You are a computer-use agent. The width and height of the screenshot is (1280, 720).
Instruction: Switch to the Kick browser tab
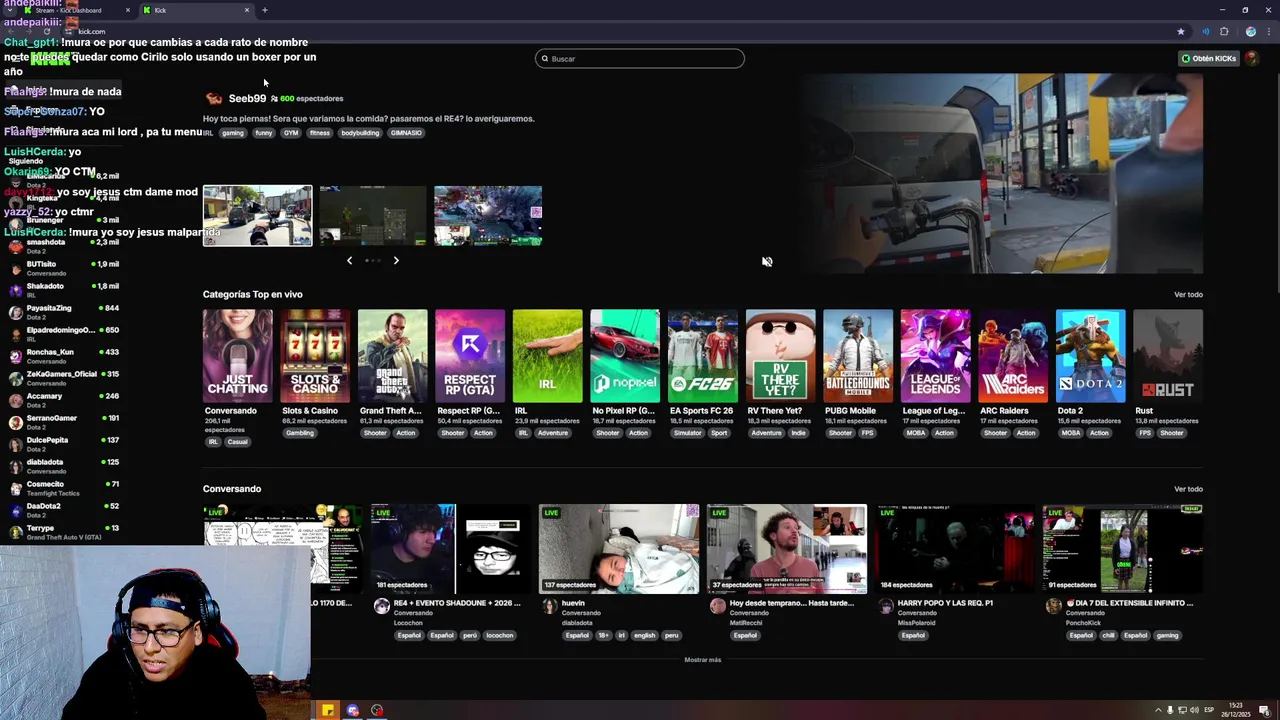point(195,10)
